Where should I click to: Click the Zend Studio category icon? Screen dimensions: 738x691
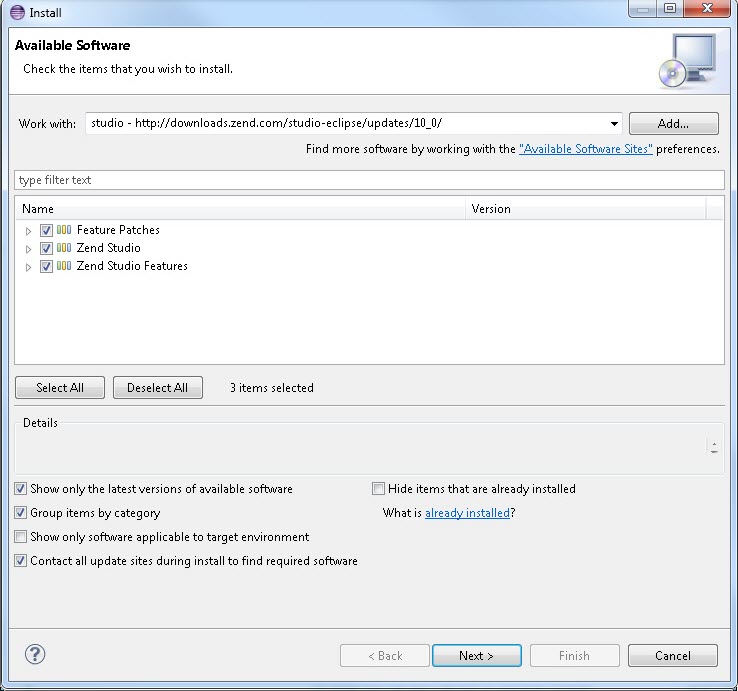coord(64,248)
